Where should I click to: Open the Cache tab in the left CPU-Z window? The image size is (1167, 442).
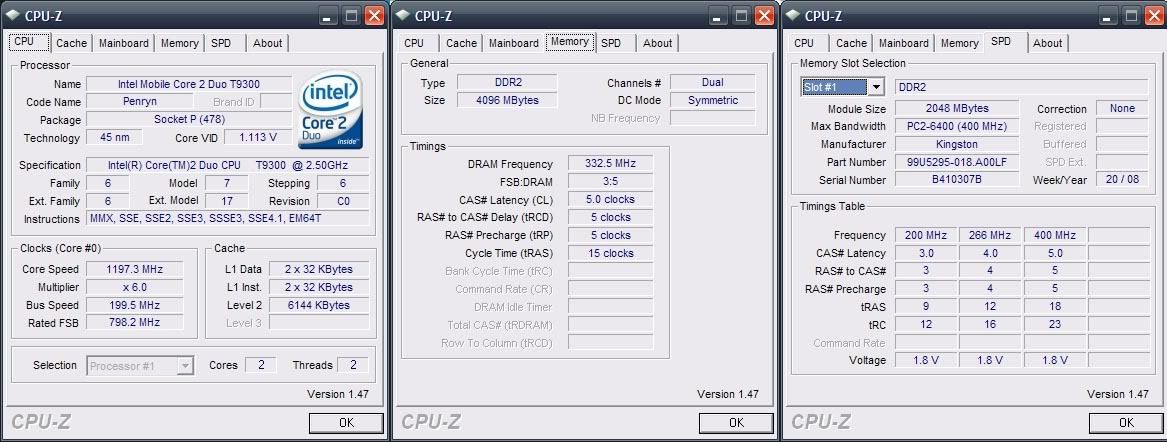coord(71,43)
